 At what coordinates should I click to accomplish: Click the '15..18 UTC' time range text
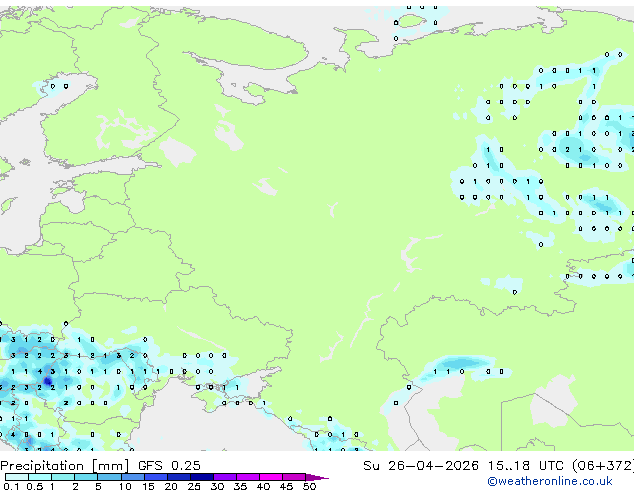tap(526, 466)
